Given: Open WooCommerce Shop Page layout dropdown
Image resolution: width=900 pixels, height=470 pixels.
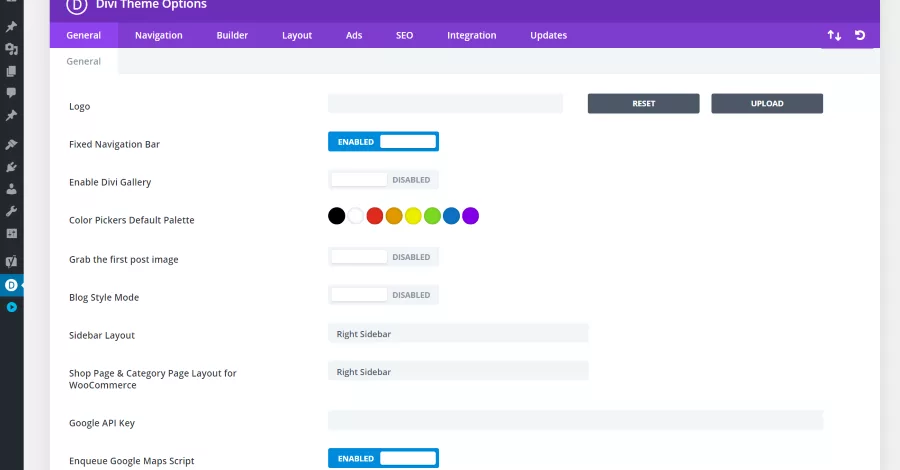Looking at the screenshot, I should pyautogui.click(x=458, y=372).
